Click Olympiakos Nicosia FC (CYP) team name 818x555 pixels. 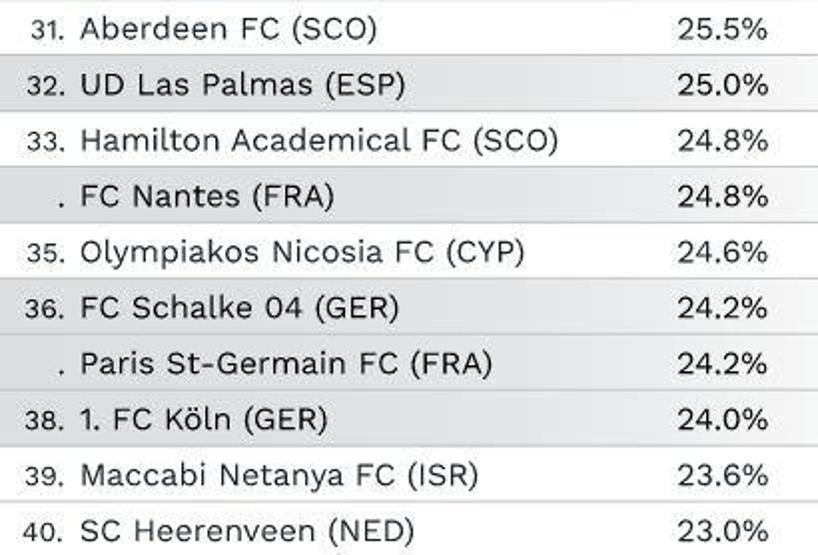[302, 252]
